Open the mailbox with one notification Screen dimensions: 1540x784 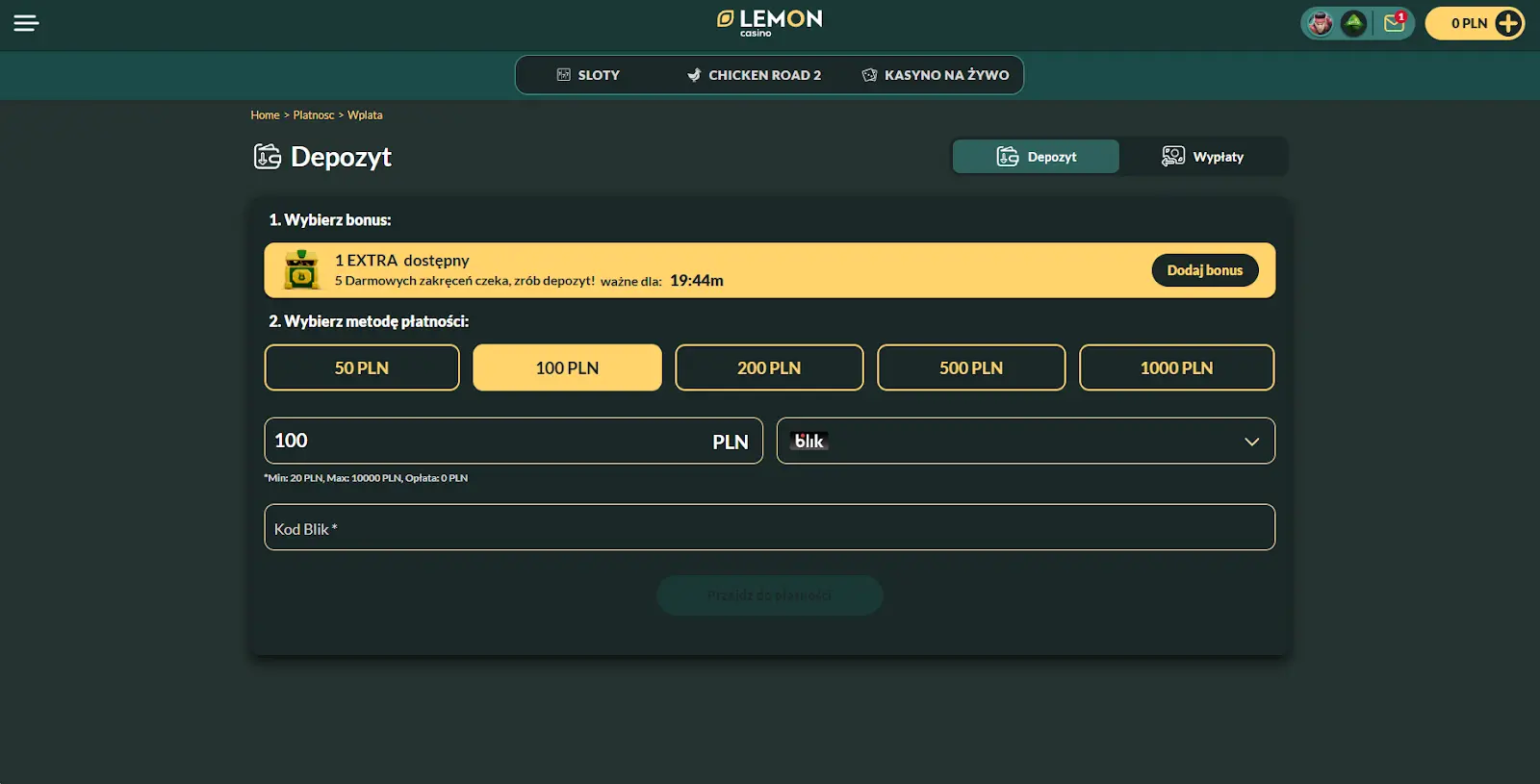tap(1395, 22)
